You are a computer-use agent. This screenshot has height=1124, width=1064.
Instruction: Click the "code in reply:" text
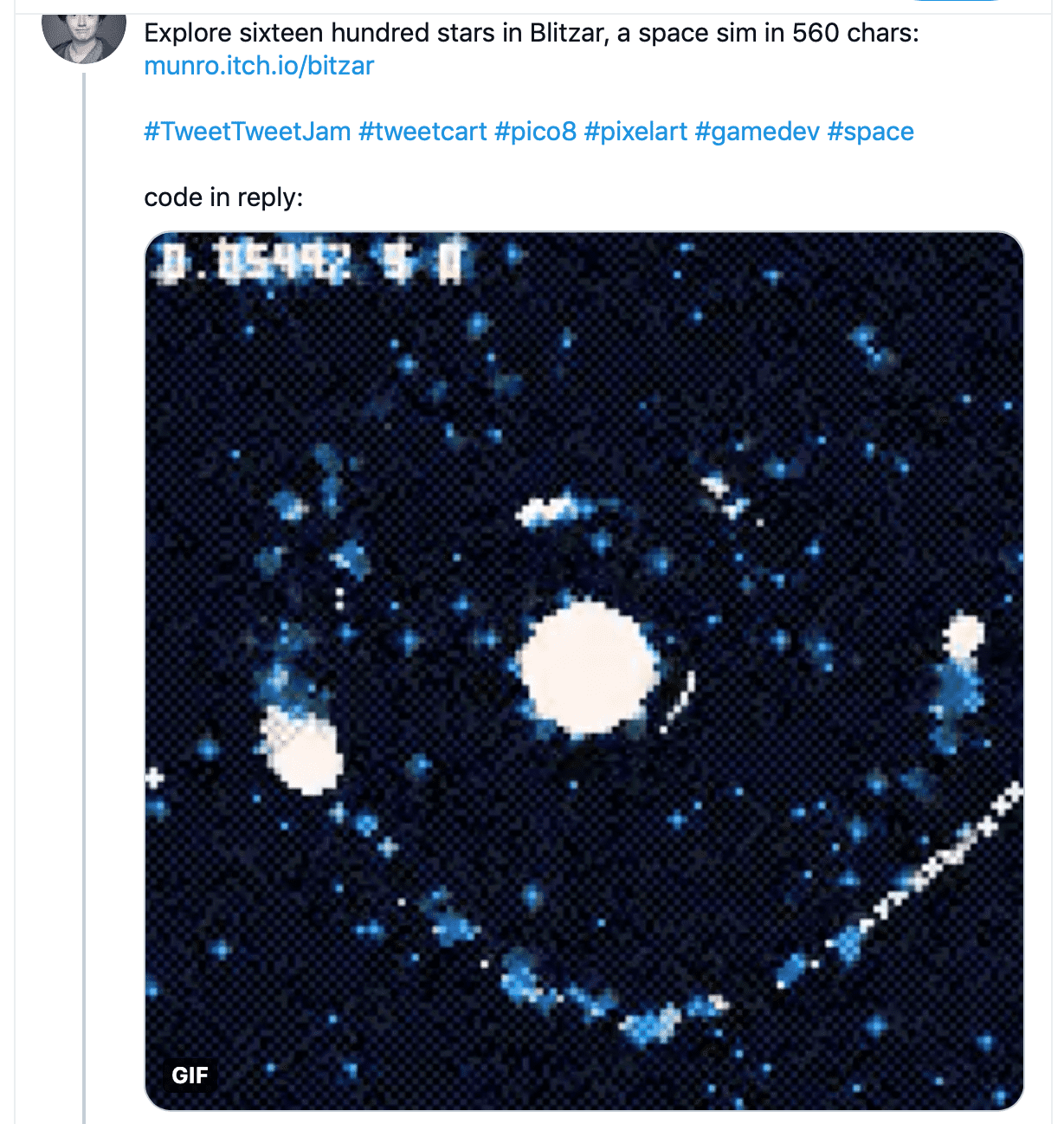point(223,197)
